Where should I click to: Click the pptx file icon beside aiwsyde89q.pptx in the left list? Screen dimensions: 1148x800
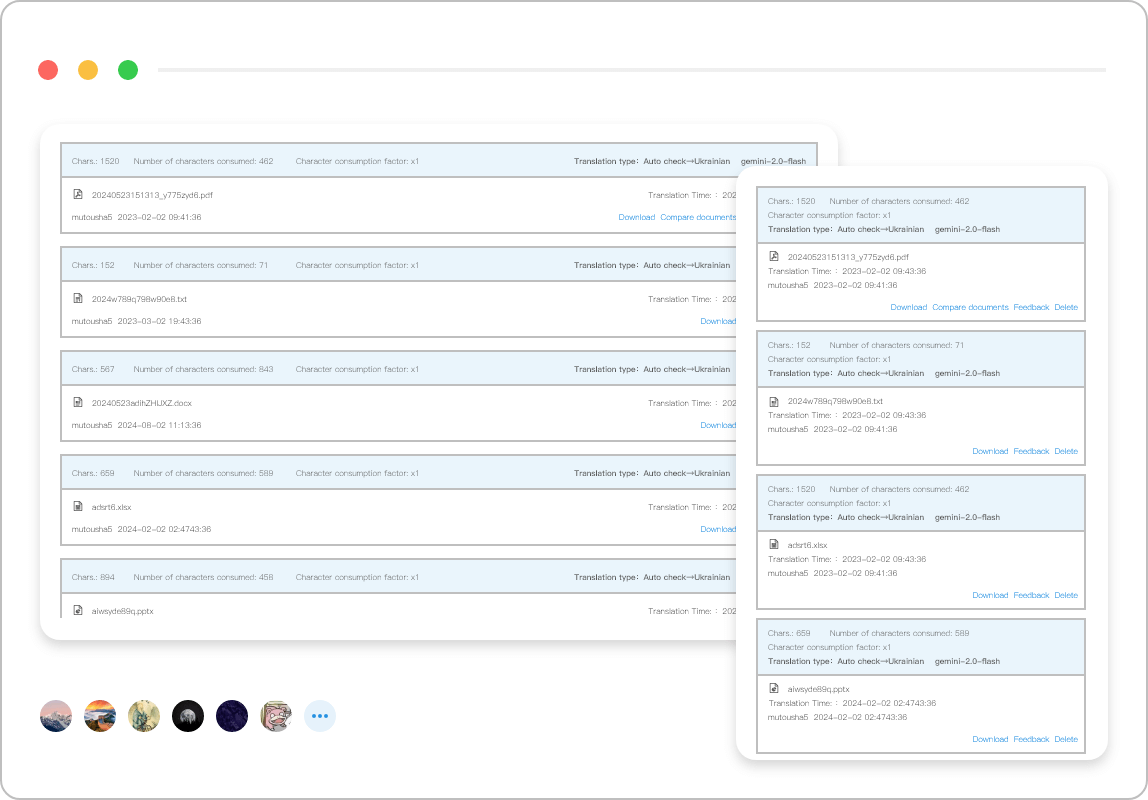78,610
